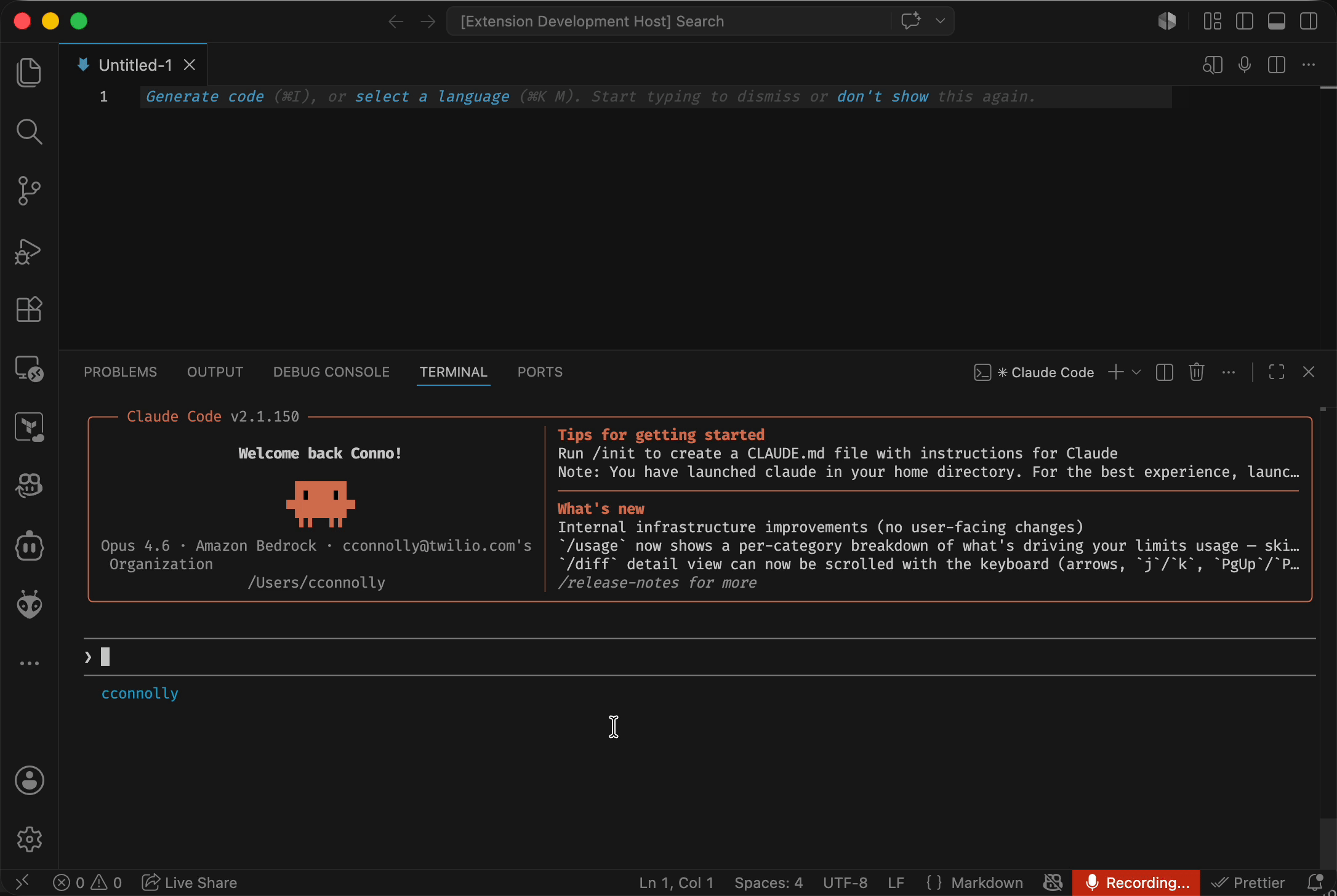Open the markdown preview to the side
The height and width of the screenshot is (896, 1337).
[1213, 65]
